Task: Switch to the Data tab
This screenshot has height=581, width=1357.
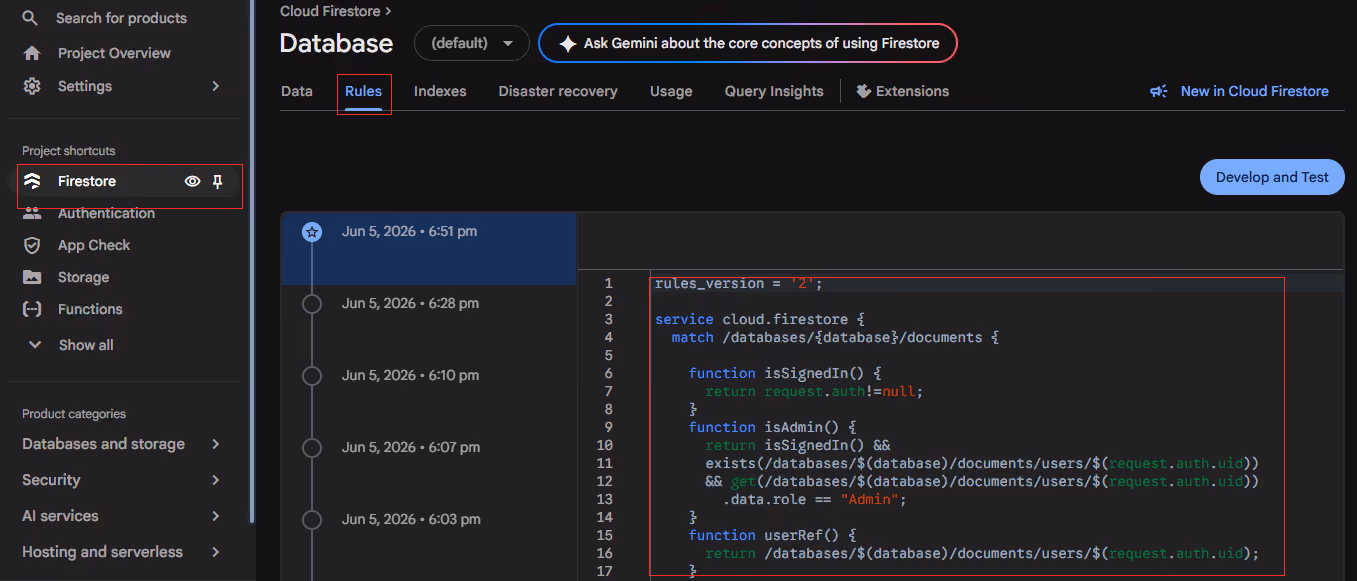Action: pyautogui.click(x=297, y=91)
